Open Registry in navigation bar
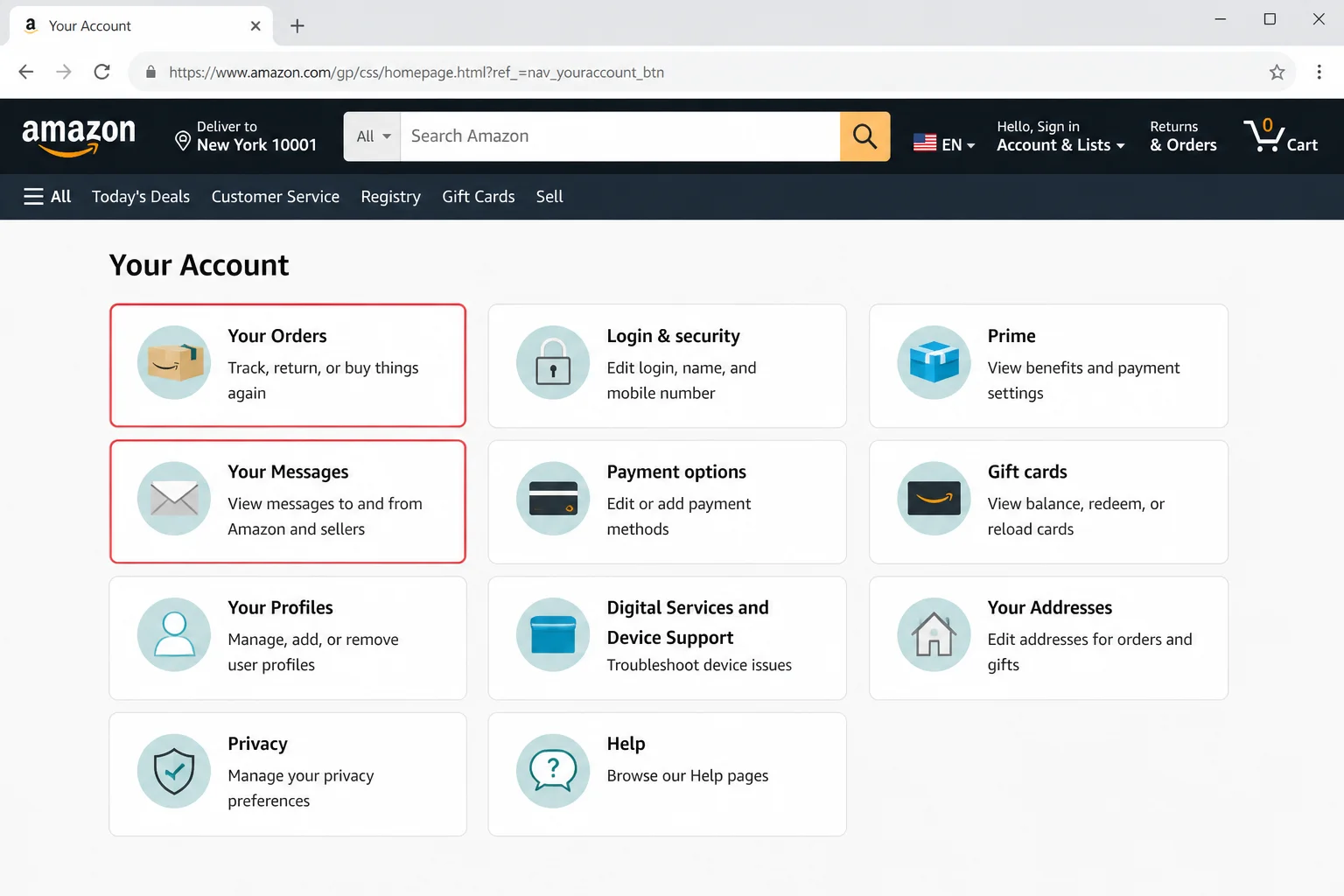Viewport: 1344px width, 896px height. point(391,197)
